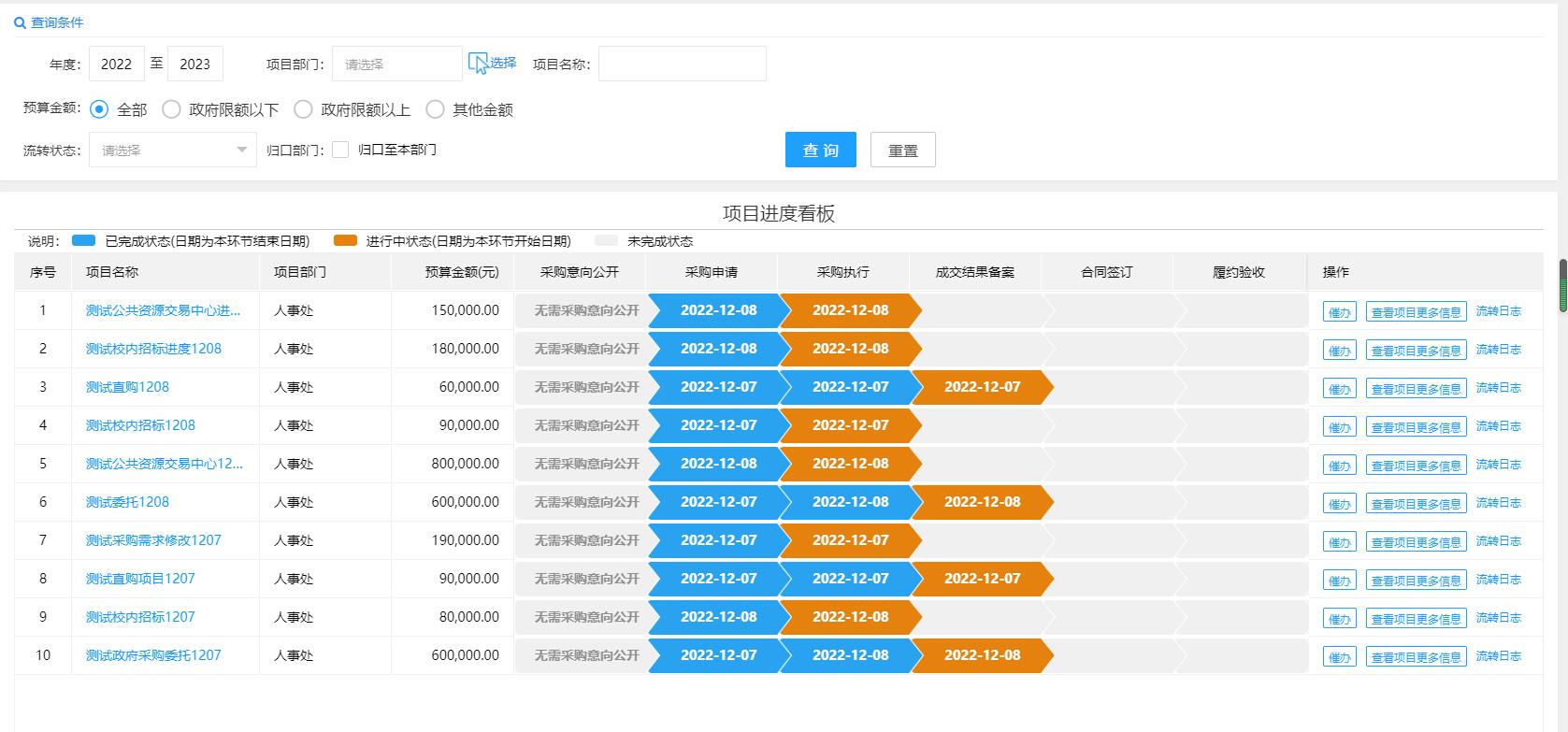Click the vertical page scrollbar thumb
Screen dimensions: 1568x732
coord(1562,285)
